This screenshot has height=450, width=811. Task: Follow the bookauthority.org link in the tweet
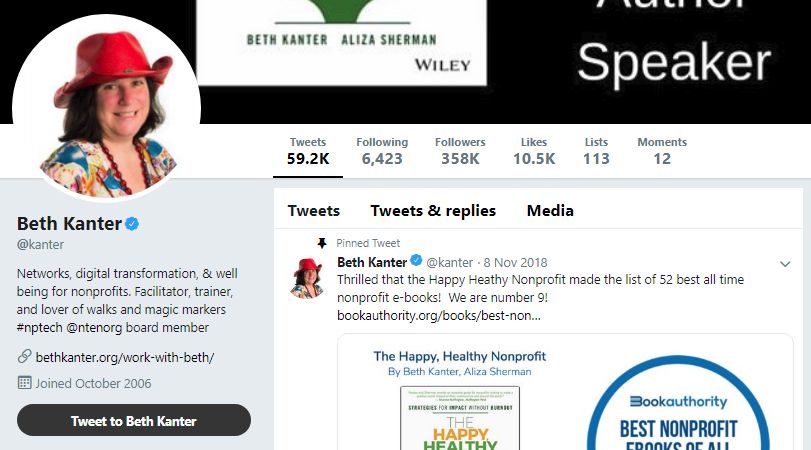[x=439, y=316]
